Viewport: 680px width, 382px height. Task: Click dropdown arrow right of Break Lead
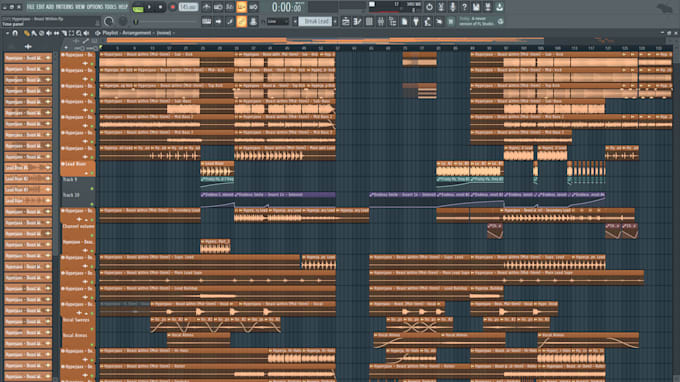(x=335, y=21)
